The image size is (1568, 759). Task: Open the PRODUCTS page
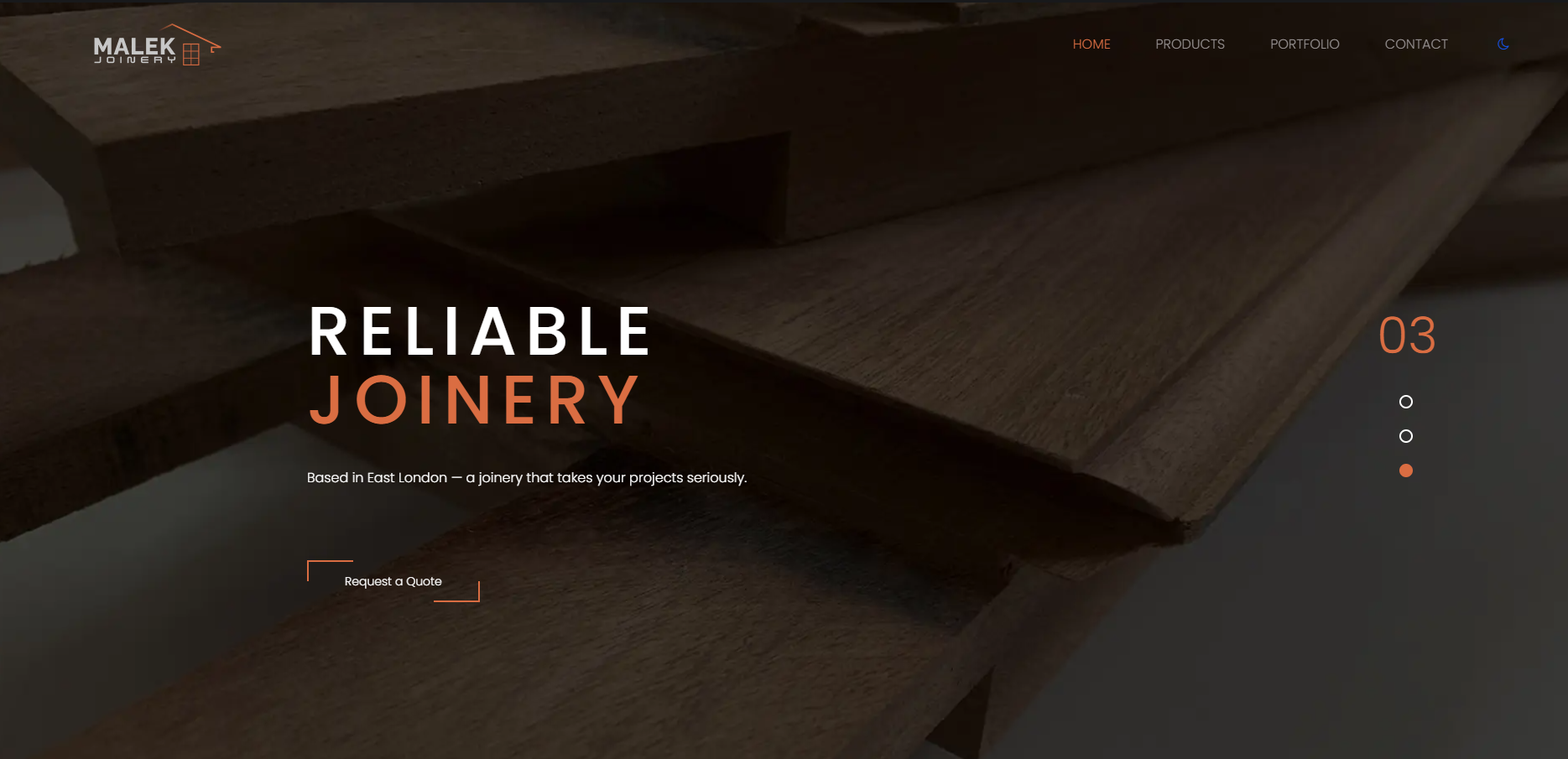(1190, 44)
